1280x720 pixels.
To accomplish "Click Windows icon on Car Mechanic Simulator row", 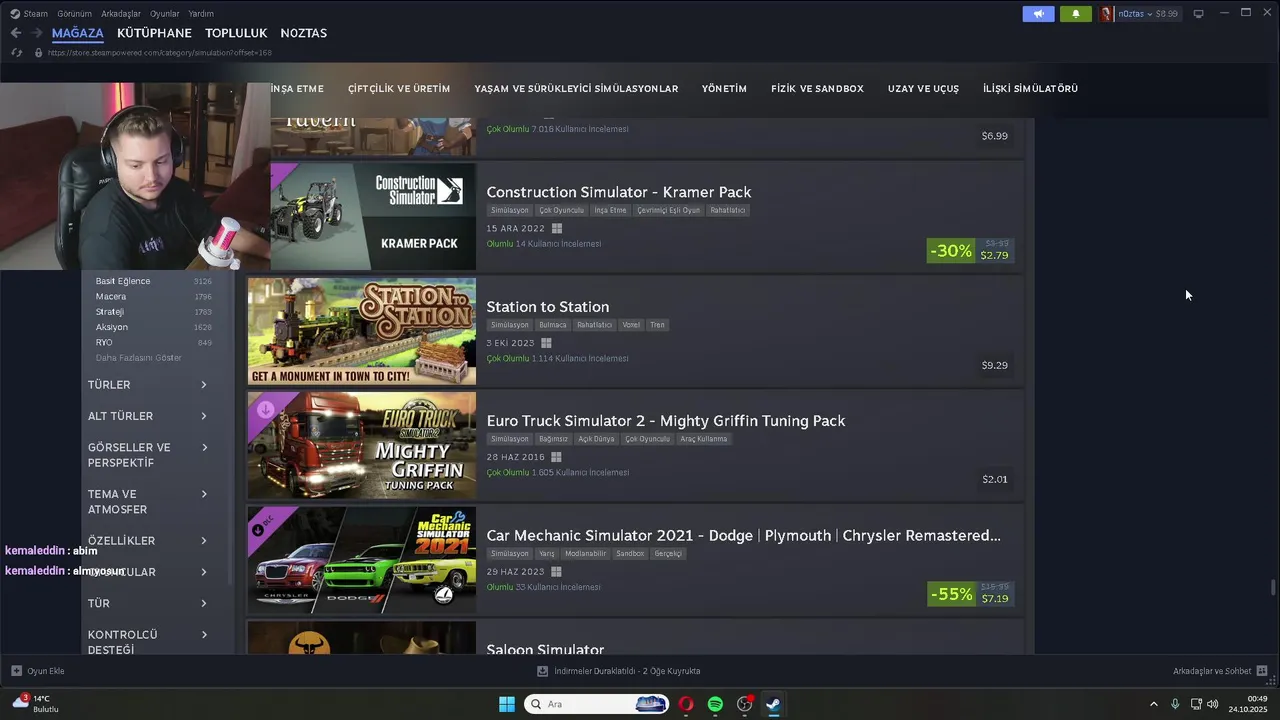I will (556, 572).
